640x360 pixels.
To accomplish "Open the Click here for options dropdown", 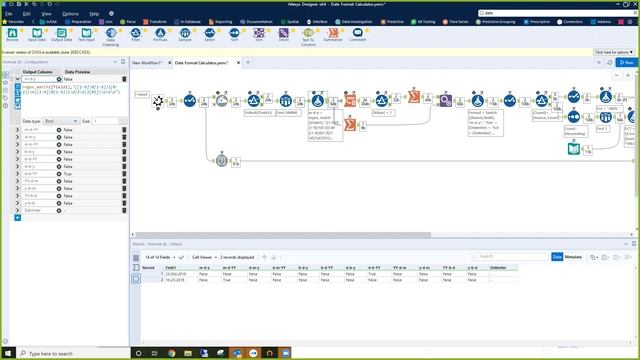I will tap(613, 52).
